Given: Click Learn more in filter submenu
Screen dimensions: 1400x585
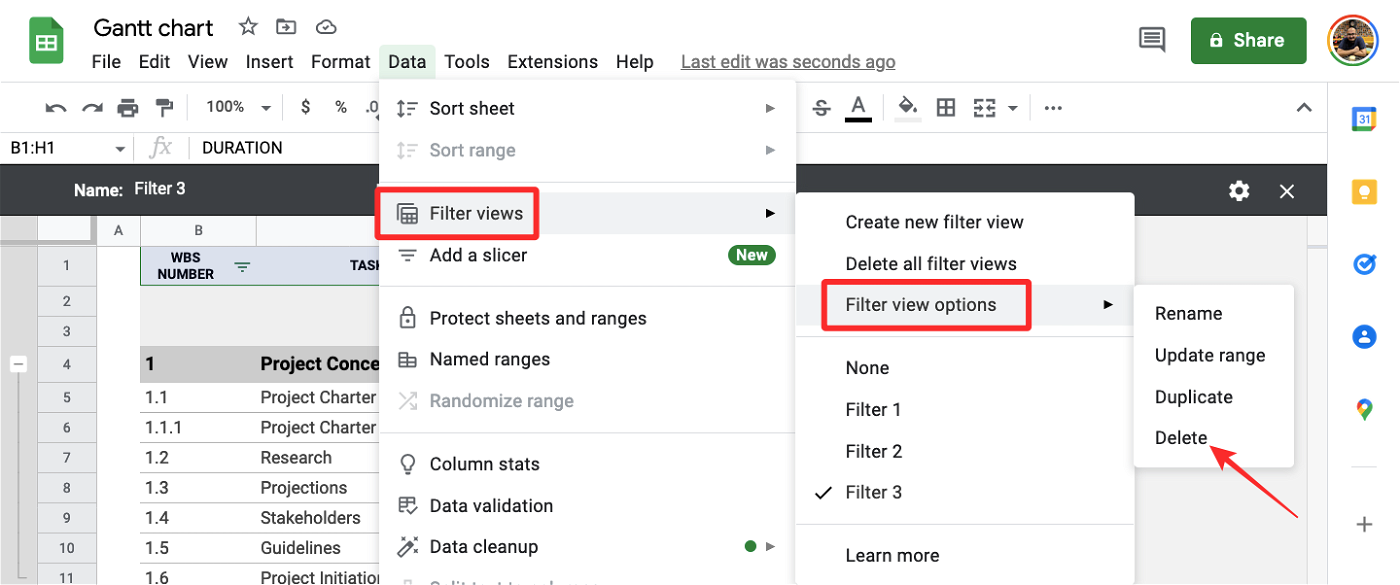Looking at the screenshot, I should (x=965, y=556).
